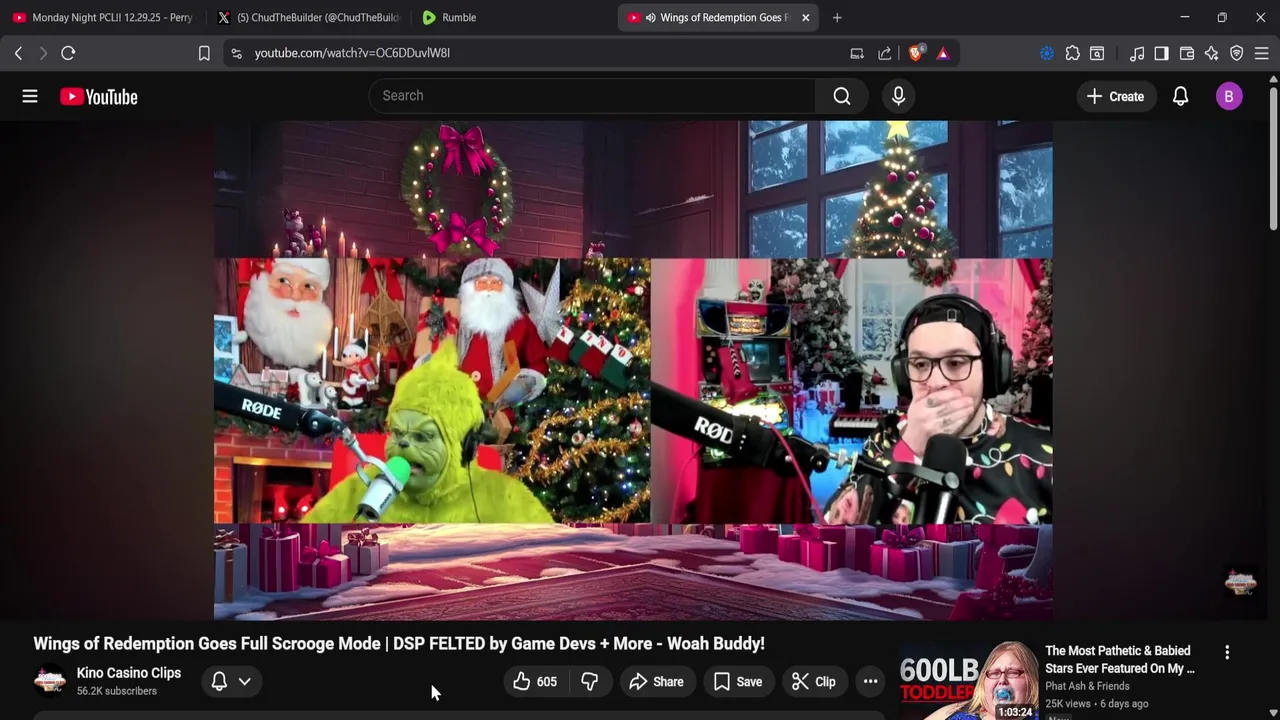Click the video player to pause
This screenshot has height=720, width=1280.
coord(633,370)
